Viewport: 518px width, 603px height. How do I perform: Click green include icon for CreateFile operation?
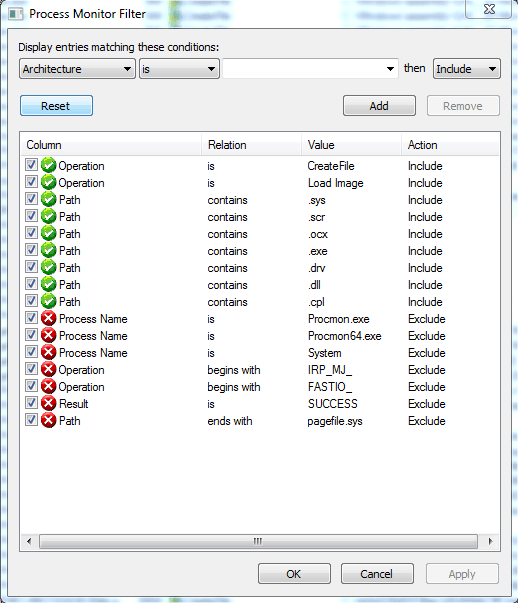tap(48, 165)
